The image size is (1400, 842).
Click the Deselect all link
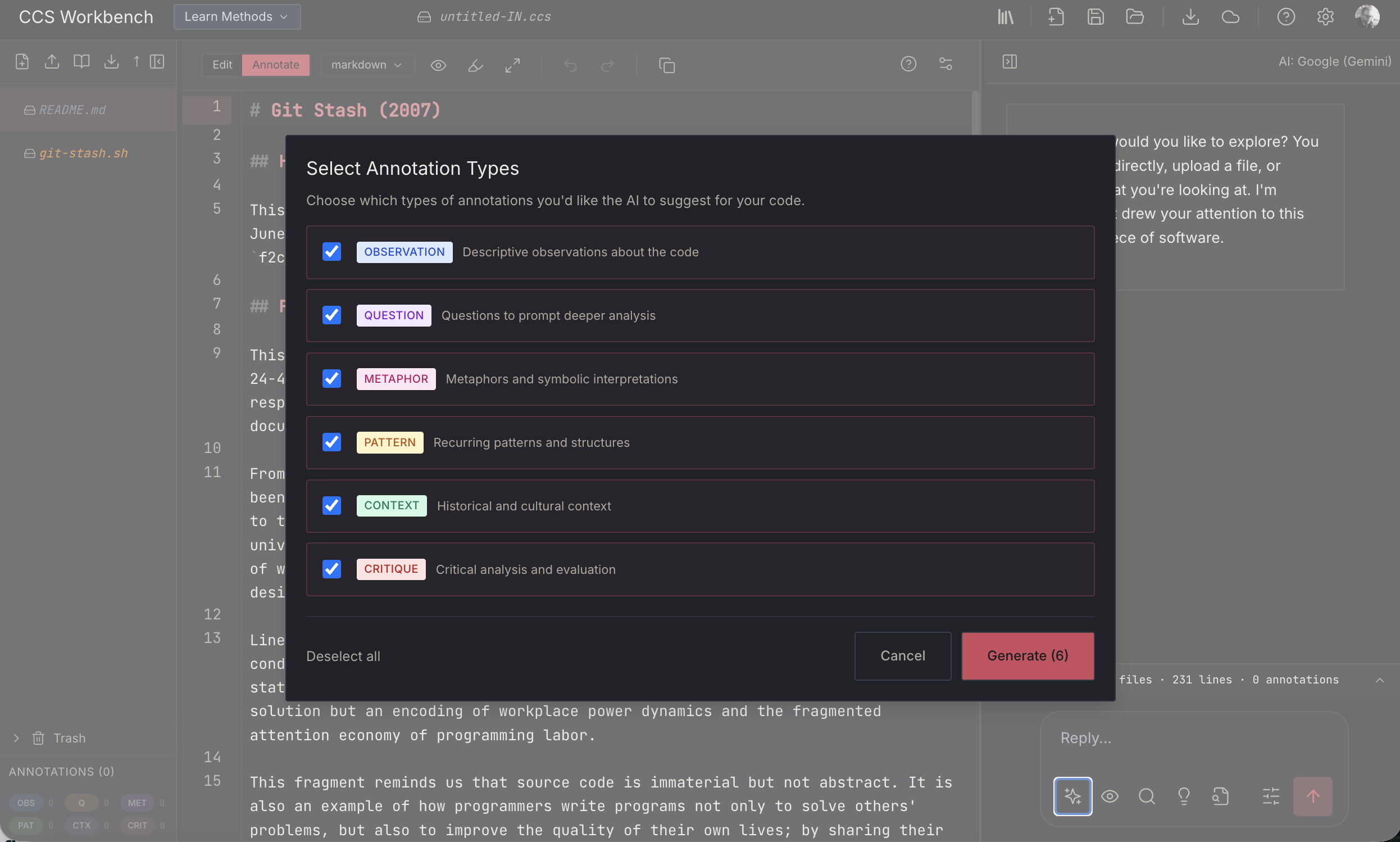(x=343, y=656)
